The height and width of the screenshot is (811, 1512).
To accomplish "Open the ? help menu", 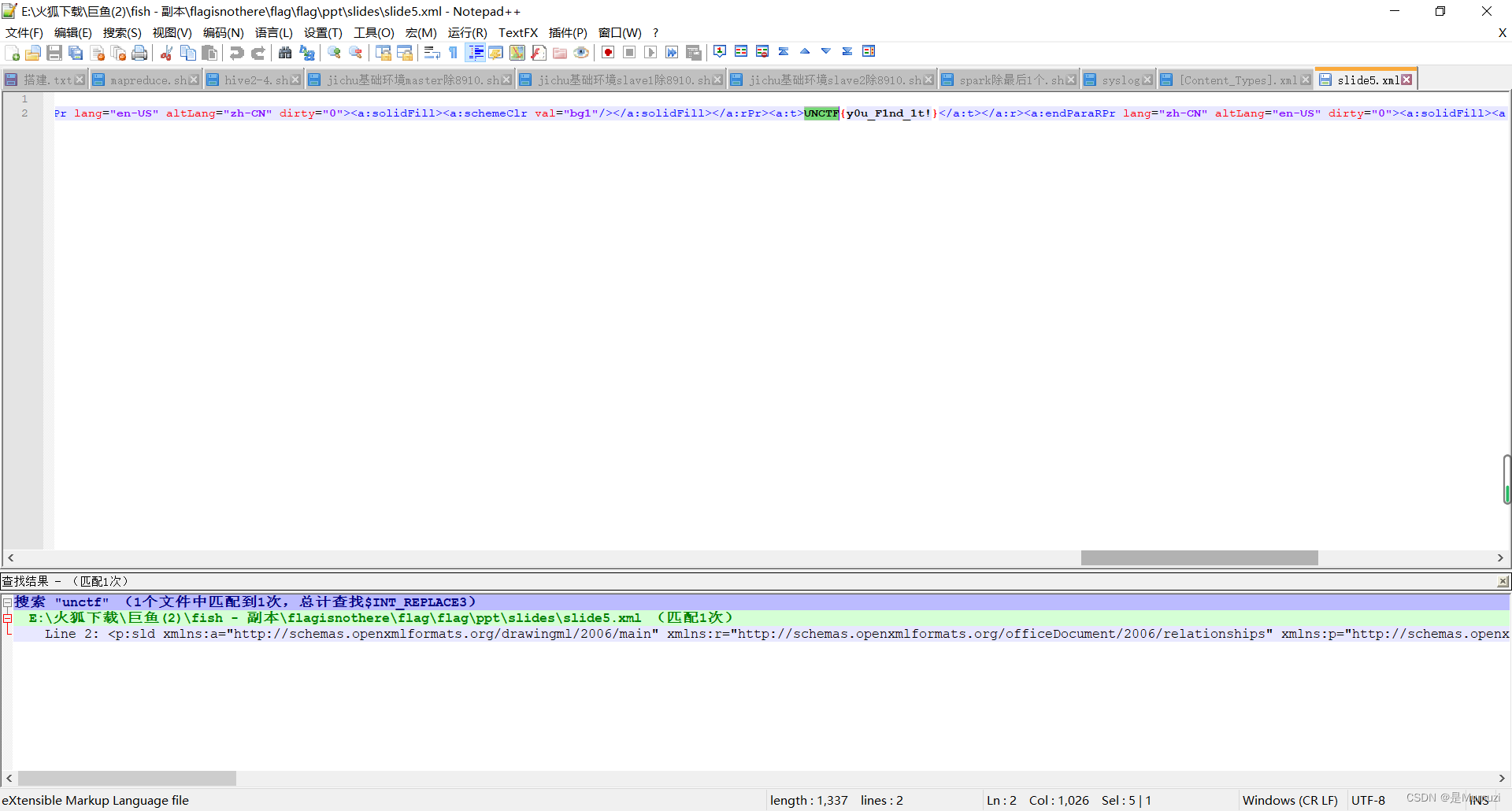I will pyautogui.click(x=655, y=32).
